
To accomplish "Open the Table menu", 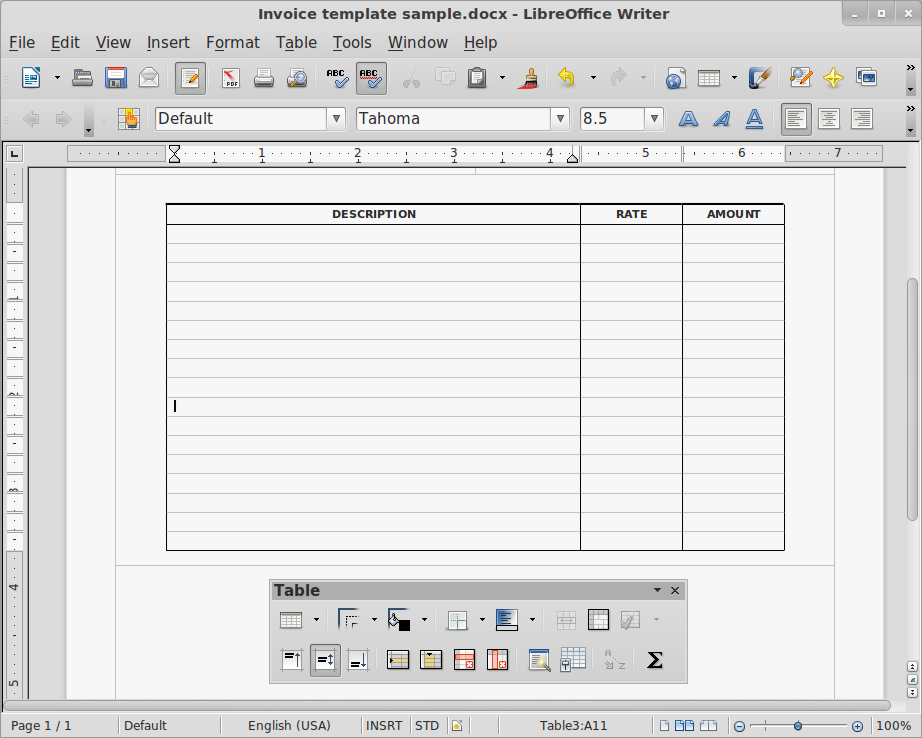I will tap(296, 42).
